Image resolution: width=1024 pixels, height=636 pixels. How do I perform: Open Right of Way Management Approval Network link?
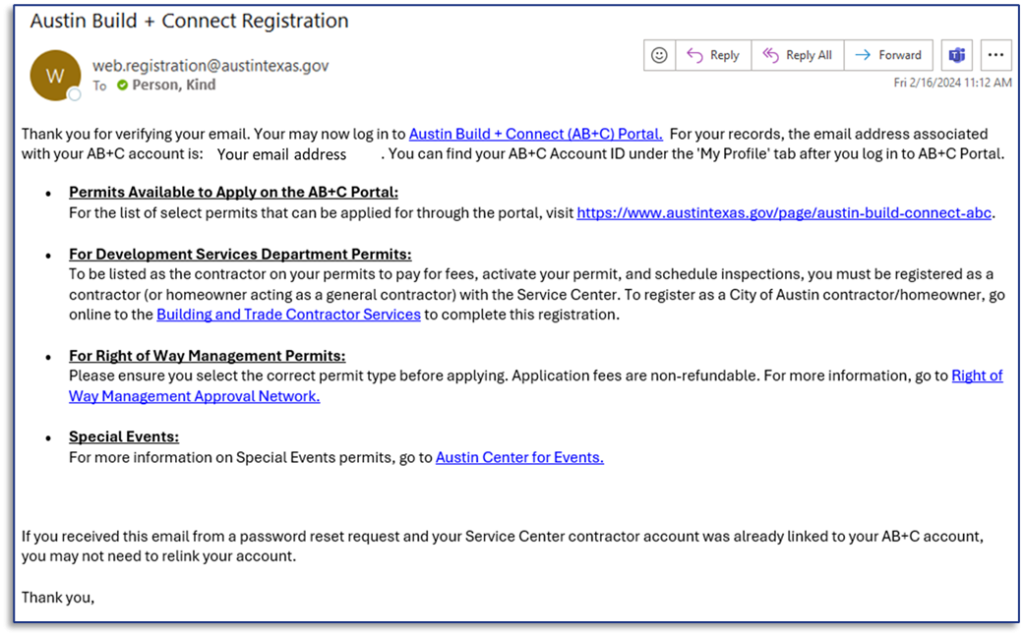[x=193, y=396]
